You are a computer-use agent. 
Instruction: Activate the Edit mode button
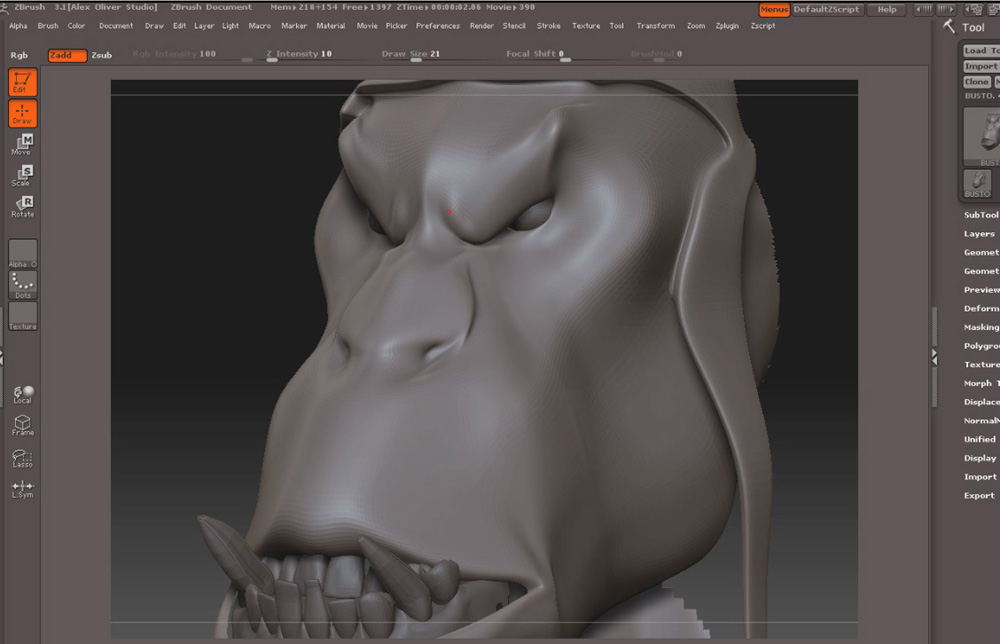click(22, 82)
